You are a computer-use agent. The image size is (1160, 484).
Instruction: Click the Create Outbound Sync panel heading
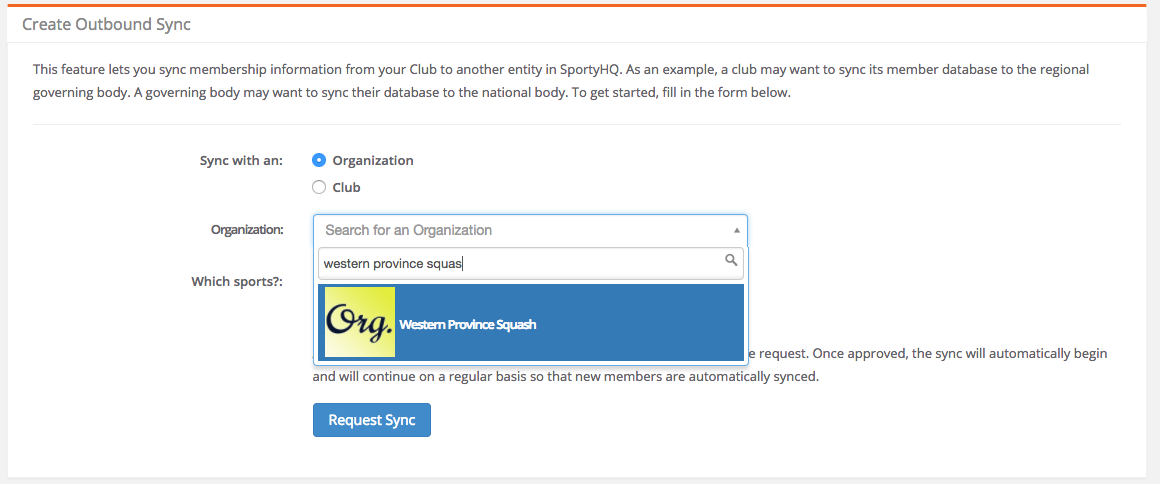(107, 24)
